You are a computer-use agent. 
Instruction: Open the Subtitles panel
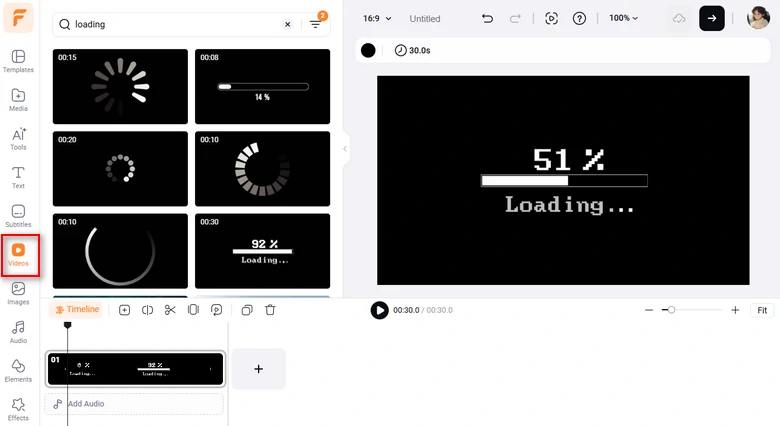[x=18, y=216]
